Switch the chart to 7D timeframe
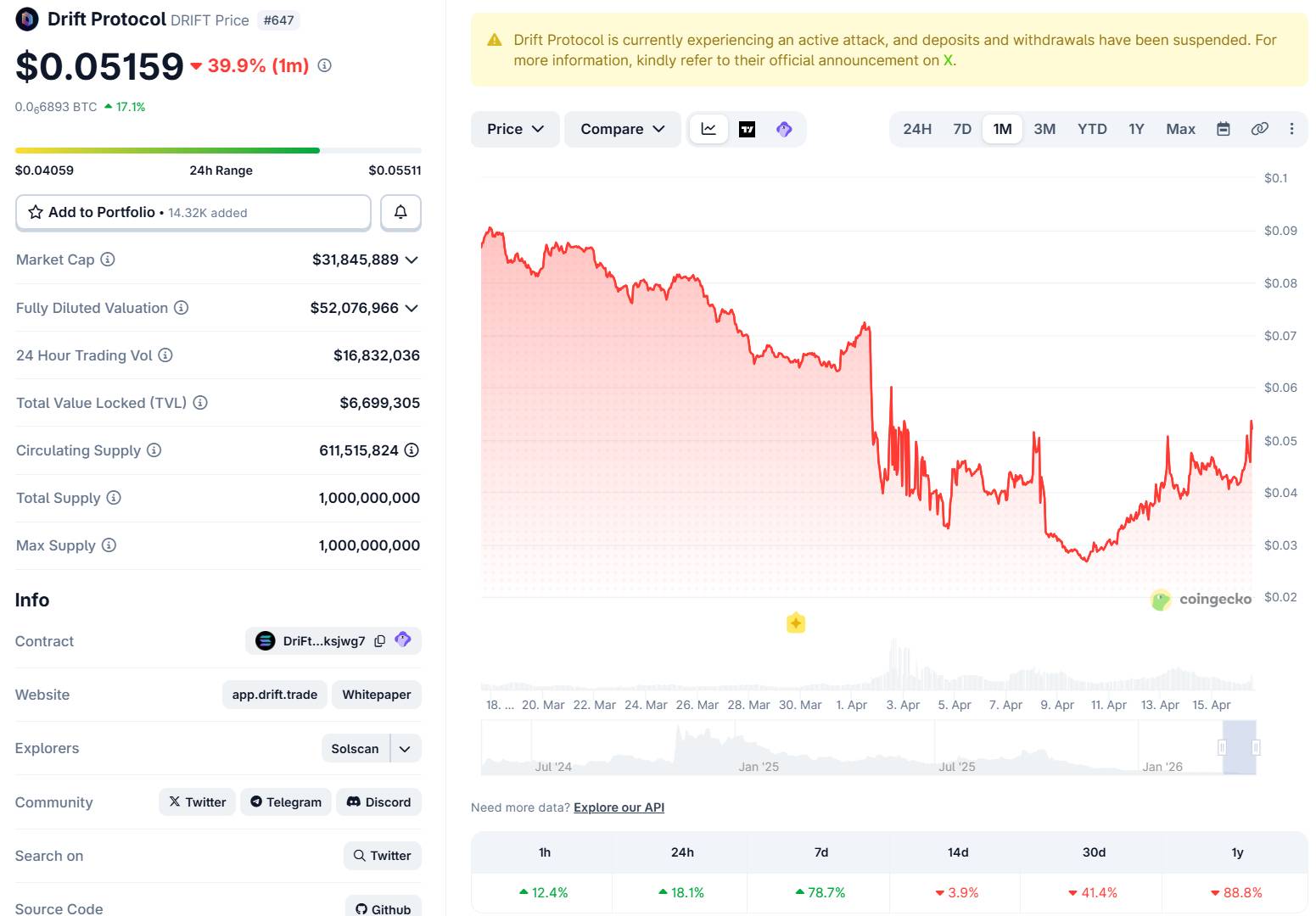1316x916 pixels. coord(961,129)
